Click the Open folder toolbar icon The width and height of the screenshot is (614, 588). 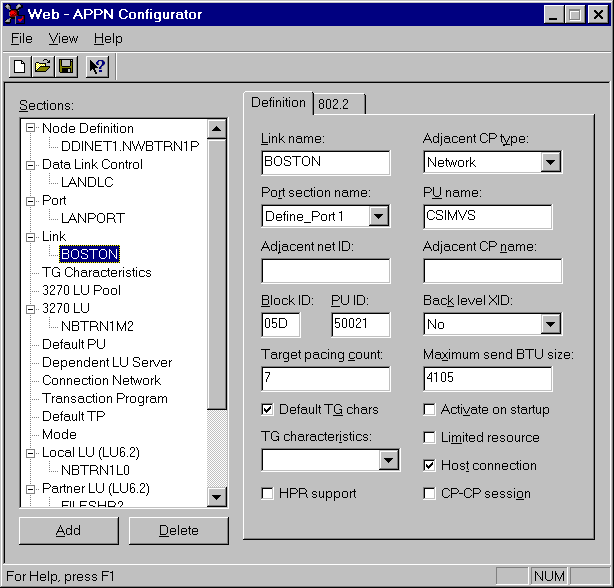(42, 67)
